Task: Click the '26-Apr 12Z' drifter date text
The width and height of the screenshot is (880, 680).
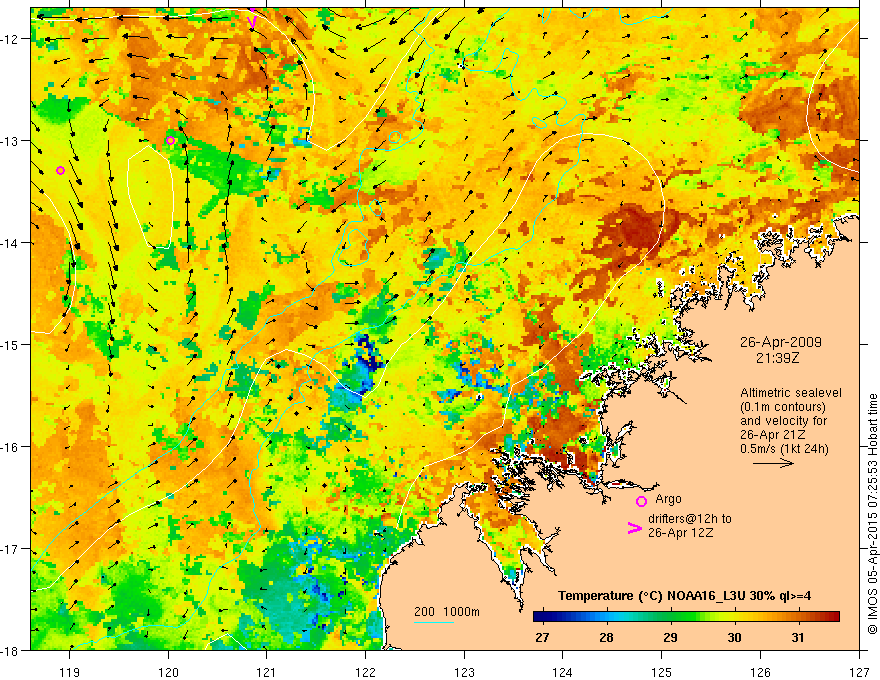Action: tap(680, 533)
